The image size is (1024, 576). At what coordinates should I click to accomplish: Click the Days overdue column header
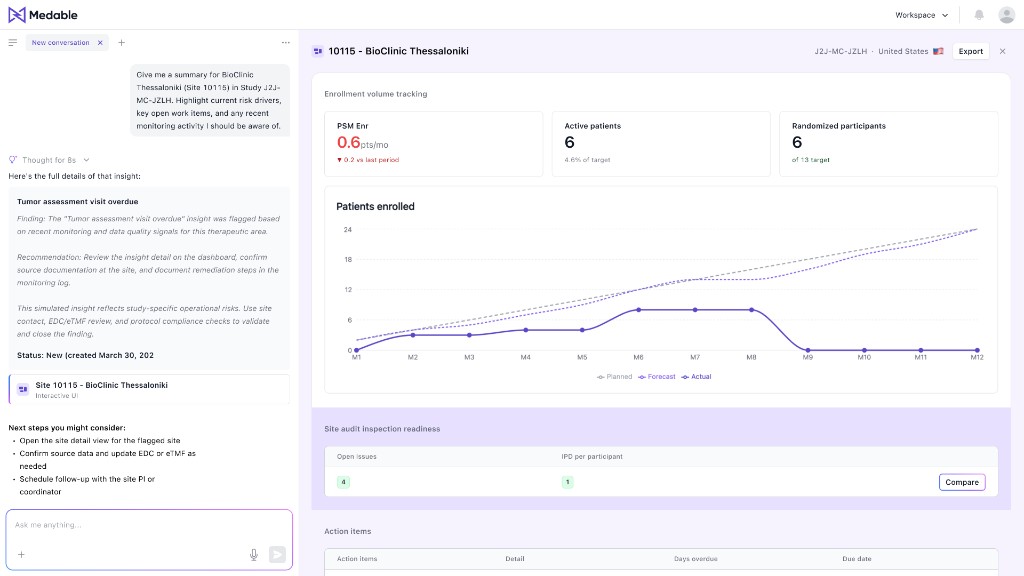coord(696,559)
